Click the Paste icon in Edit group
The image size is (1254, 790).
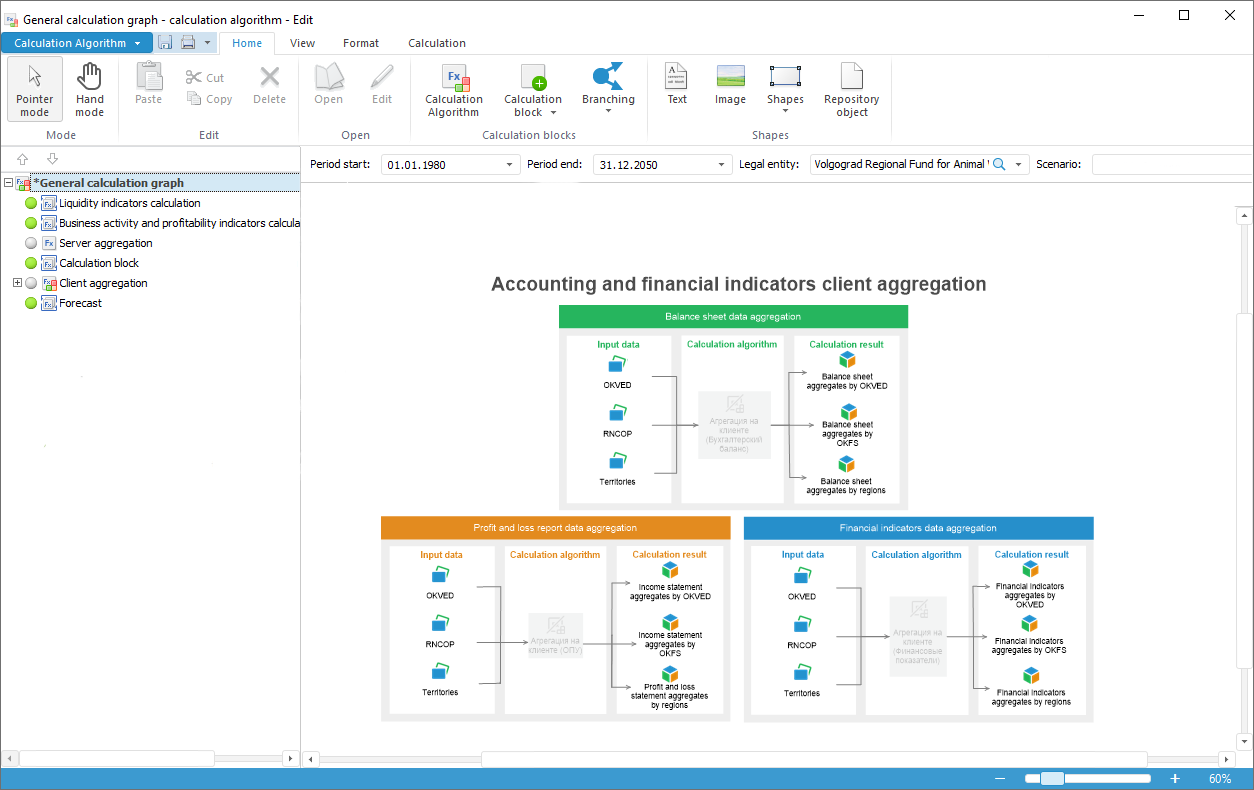pyautogui.click(x=149, y=77)
